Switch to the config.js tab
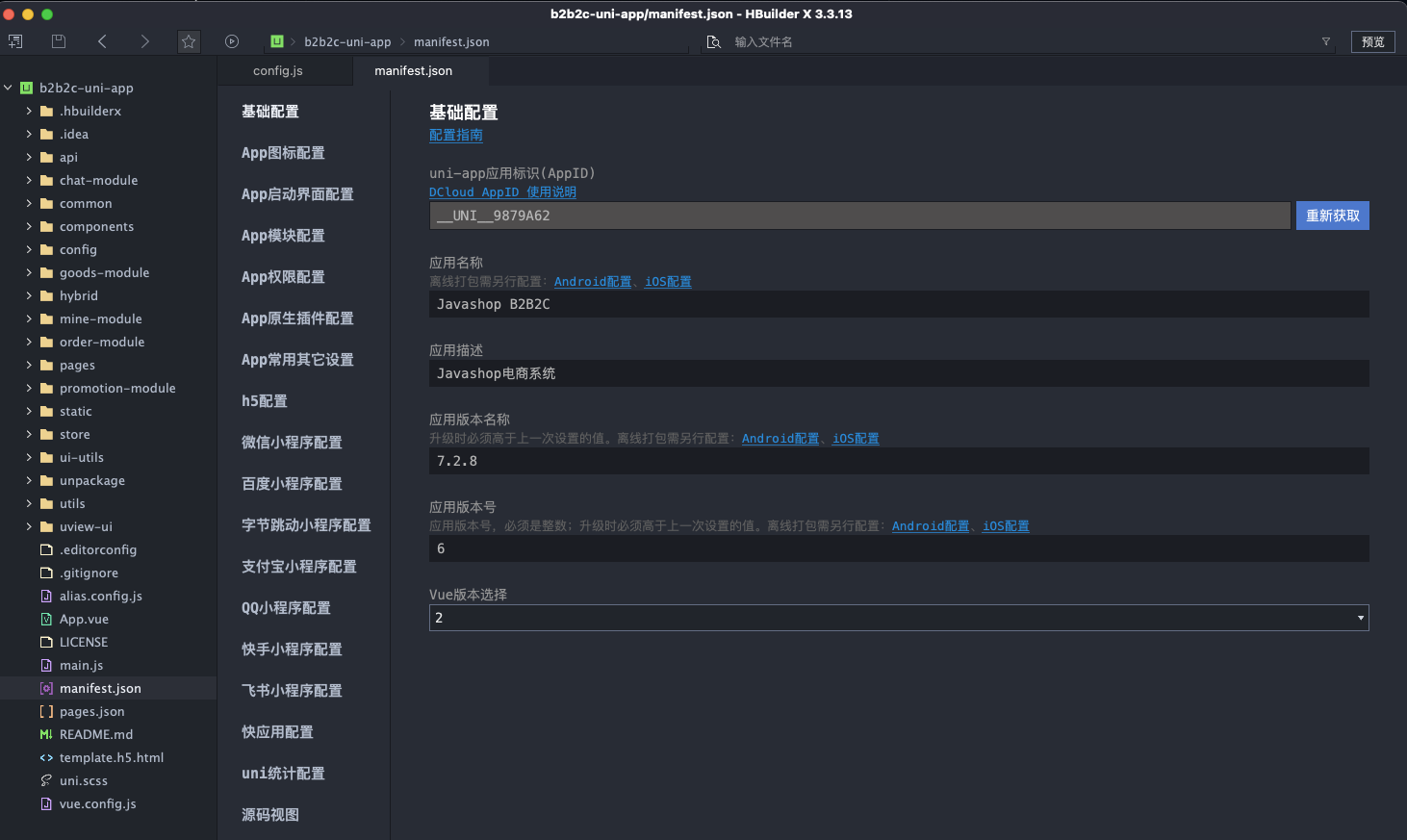The width and height of the screenshot is (1407, 840). 278,70
